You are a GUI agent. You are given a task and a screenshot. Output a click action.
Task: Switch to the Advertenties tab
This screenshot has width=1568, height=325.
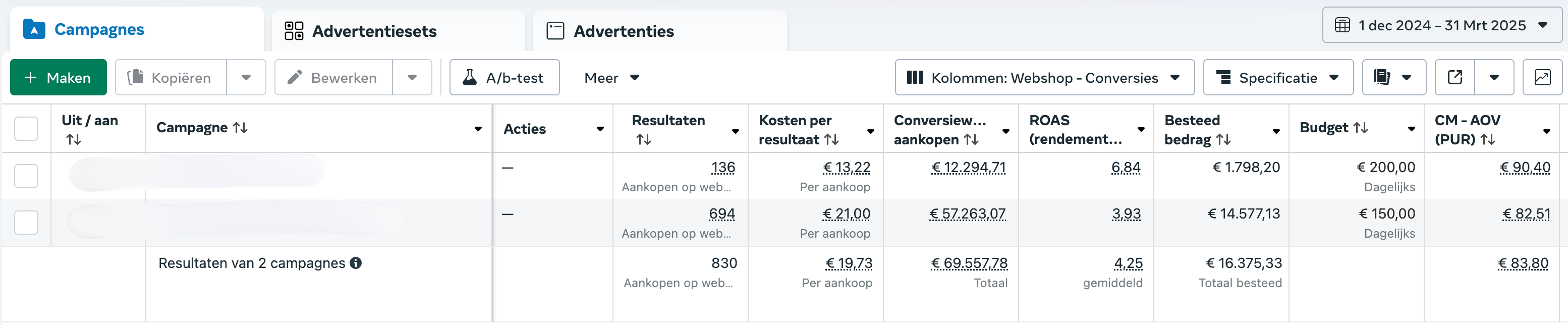tap(659, 31)
